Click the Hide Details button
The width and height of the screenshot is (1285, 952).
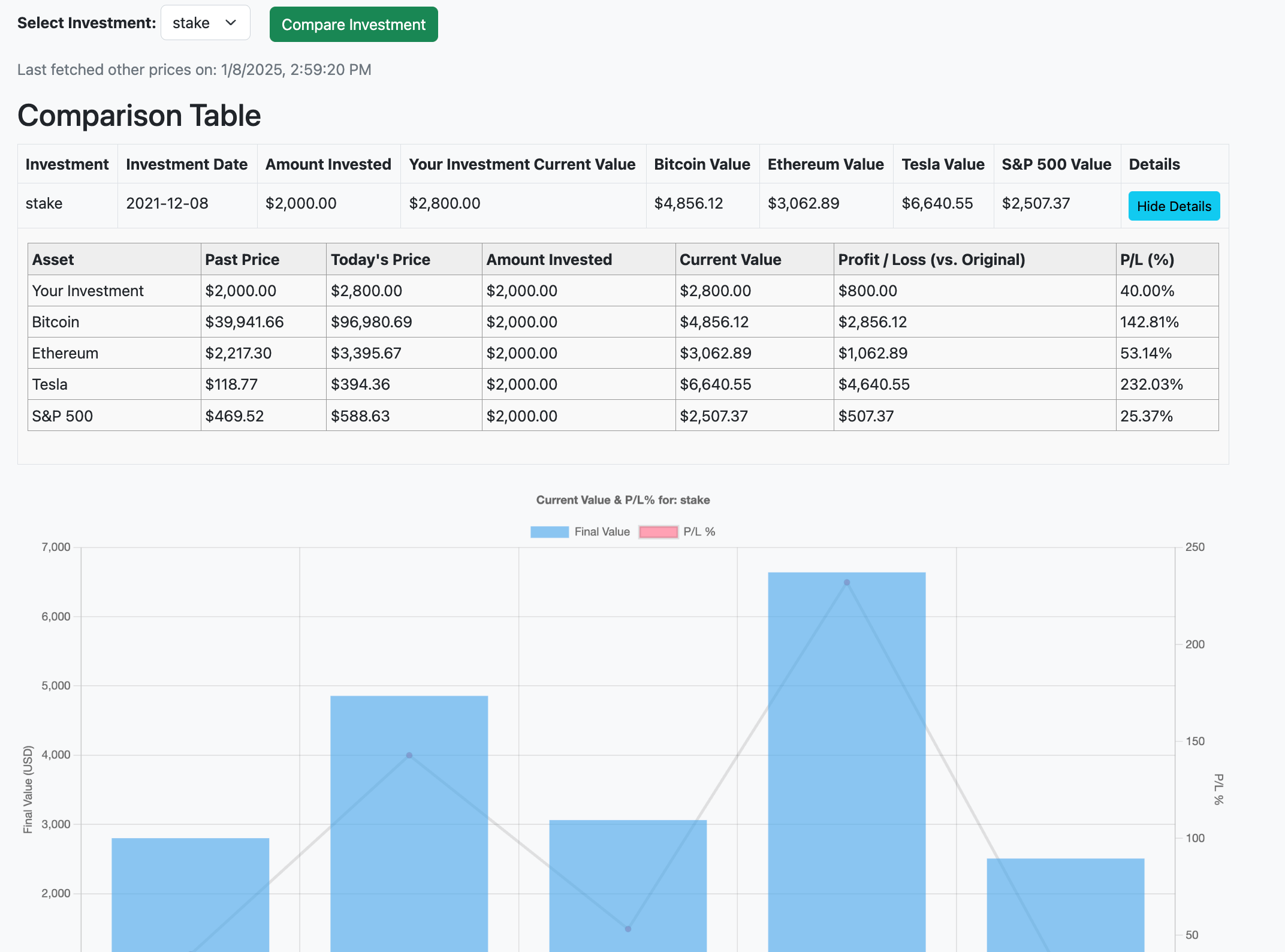[x=1174, y=206]
